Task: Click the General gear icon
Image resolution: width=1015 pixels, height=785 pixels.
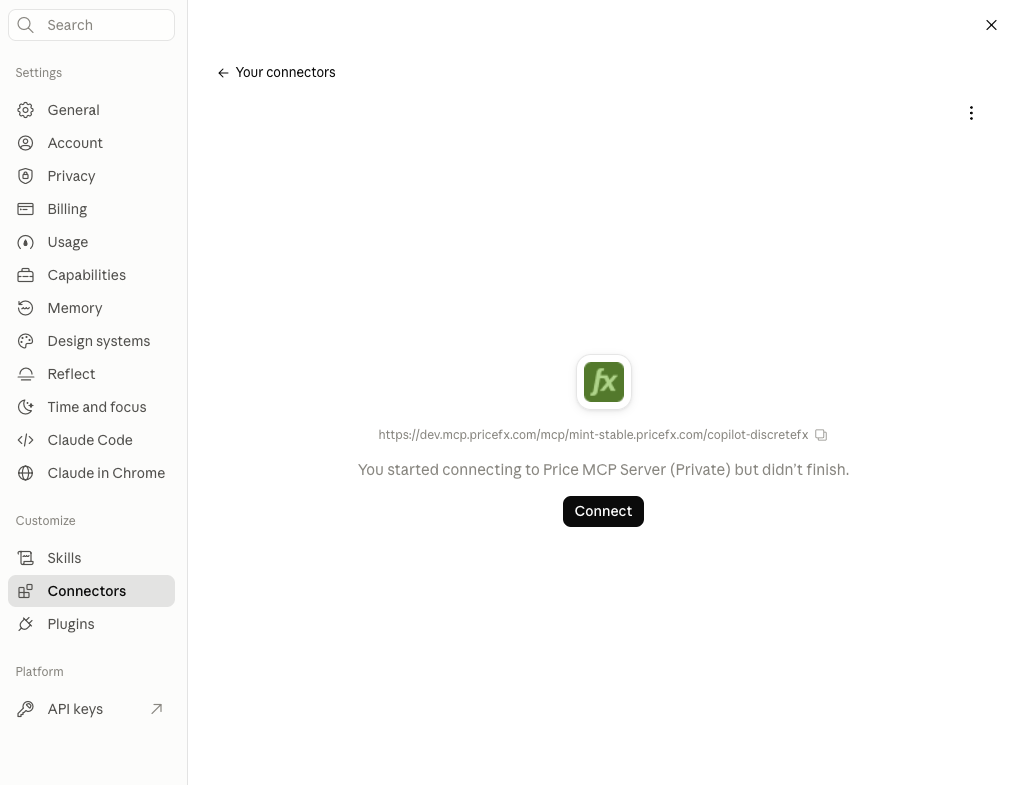Action: coord(25,110)
